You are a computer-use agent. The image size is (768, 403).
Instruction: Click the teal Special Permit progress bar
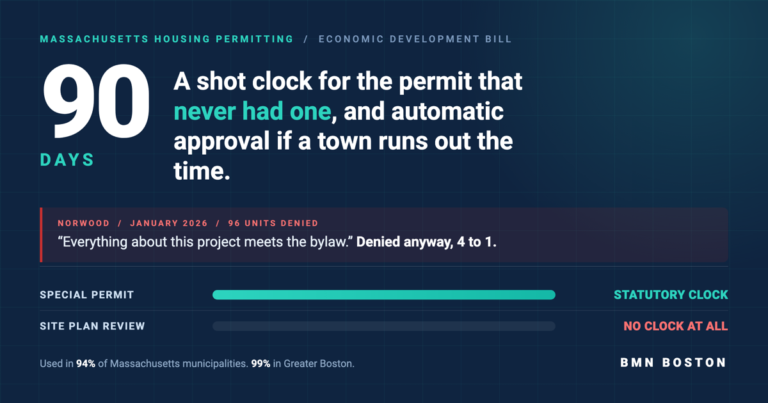pos(384,295)
